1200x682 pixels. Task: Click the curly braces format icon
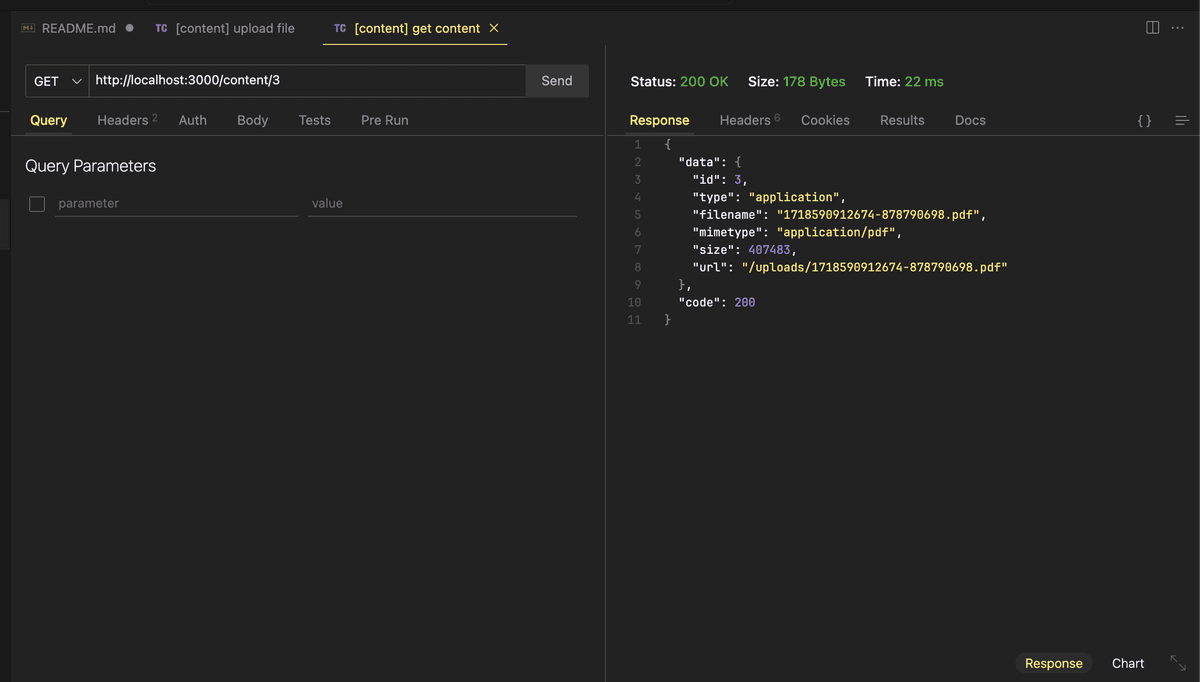point(1144,120)
